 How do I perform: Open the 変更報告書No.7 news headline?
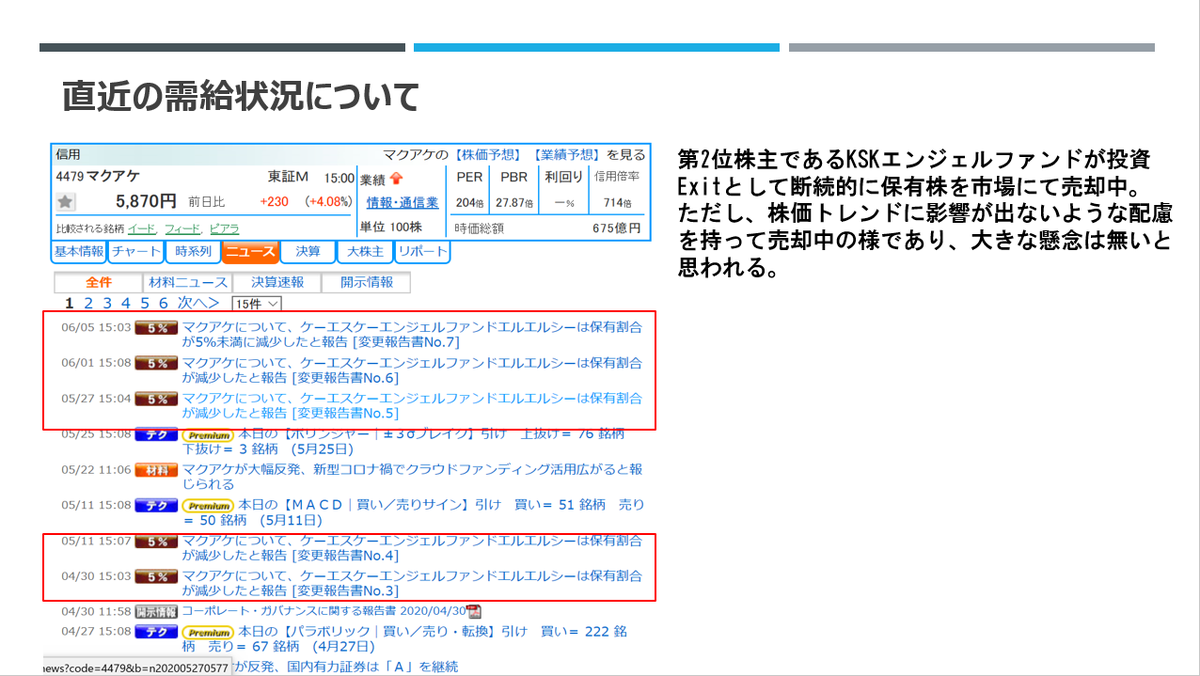pos(413,334)
